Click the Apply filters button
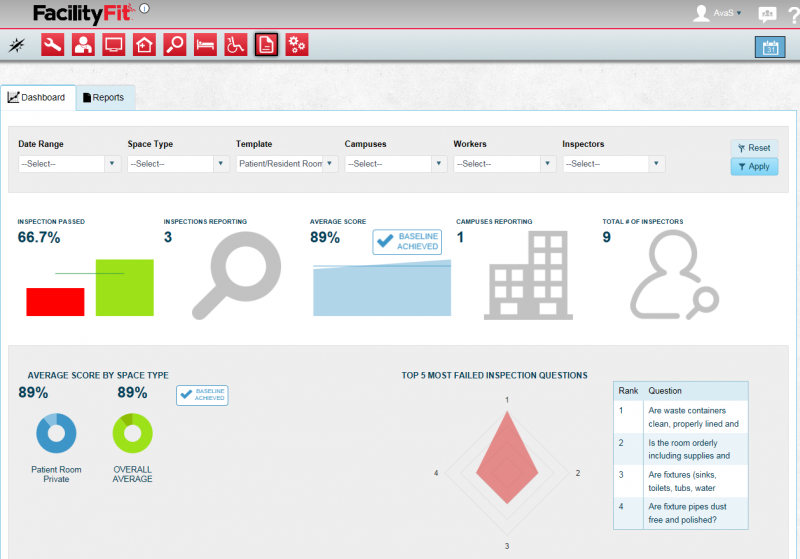The width and height of the screenshot is (800, 559). [754, 166]
